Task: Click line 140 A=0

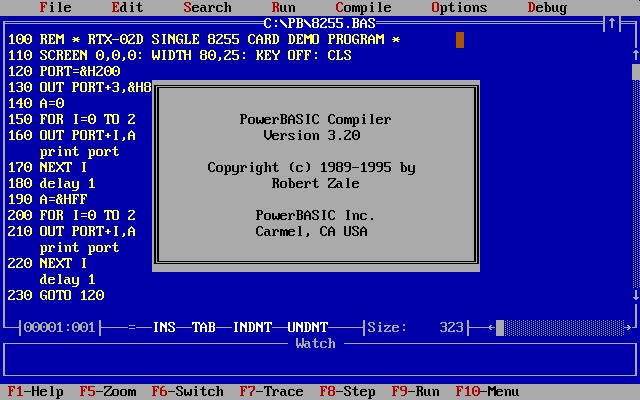Action: pos(36,103)
